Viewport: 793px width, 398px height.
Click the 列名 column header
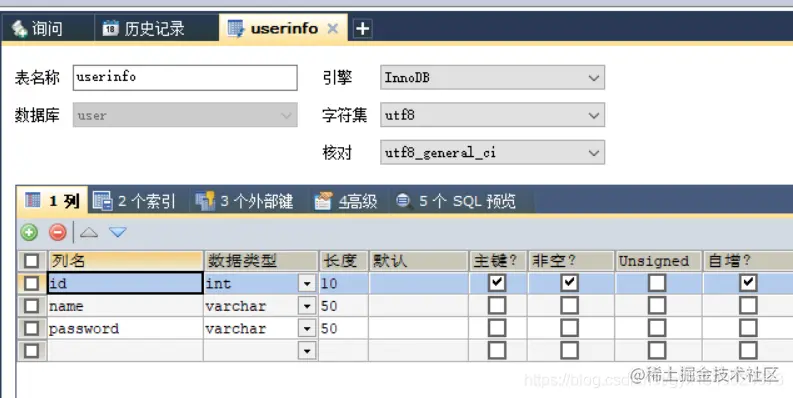[125, 261]
